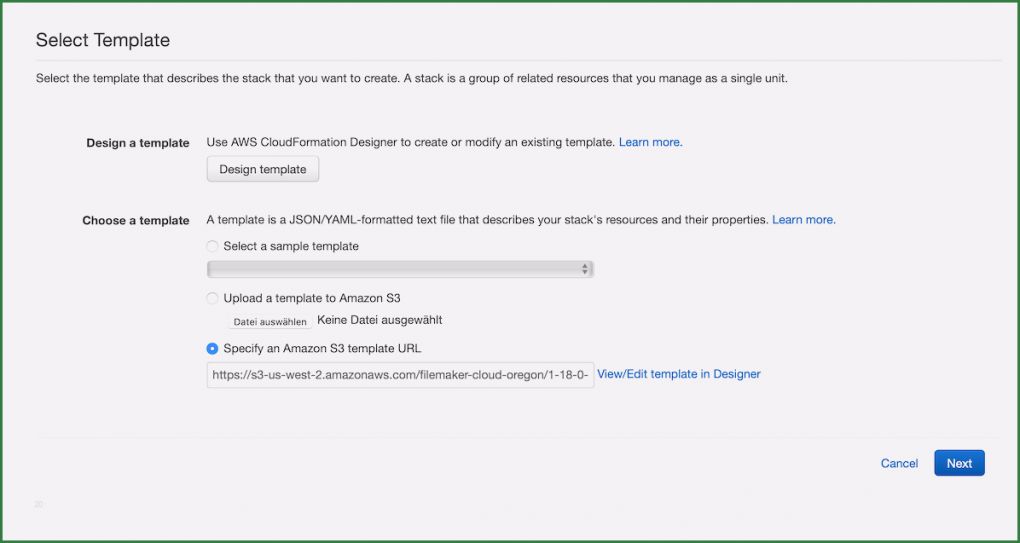Open View/Edit template in Designer link
Viewport: 1020px width, 543px height.
click(x=678, y=374)
